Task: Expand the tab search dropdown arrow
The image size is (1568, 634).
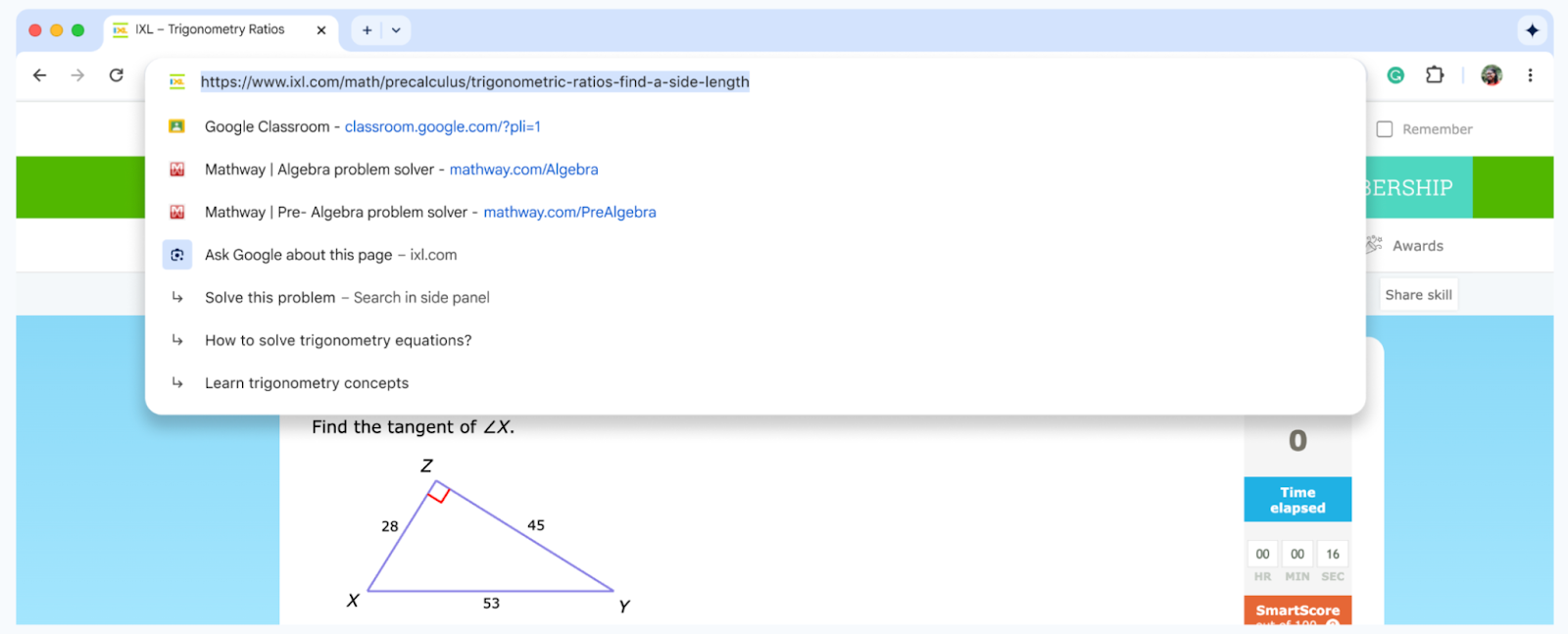Action: coord(396,30)
